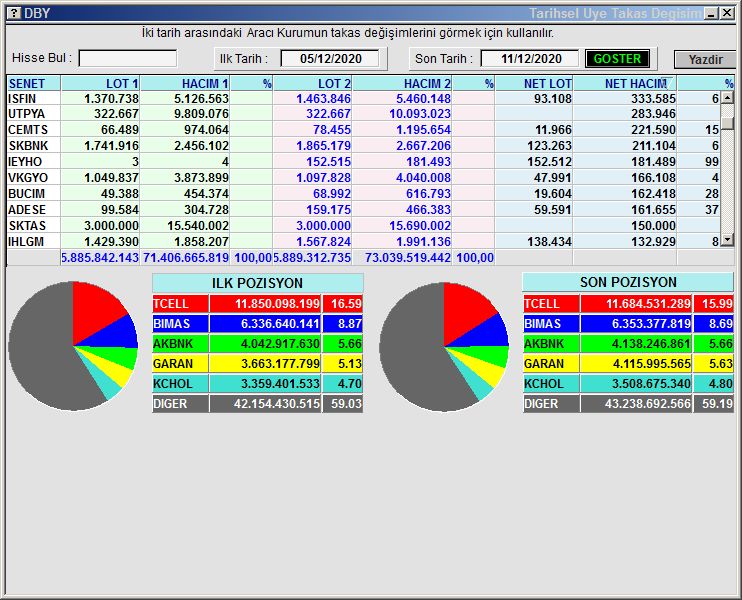Click the SON POZISYON pie chart

(444, 347)
